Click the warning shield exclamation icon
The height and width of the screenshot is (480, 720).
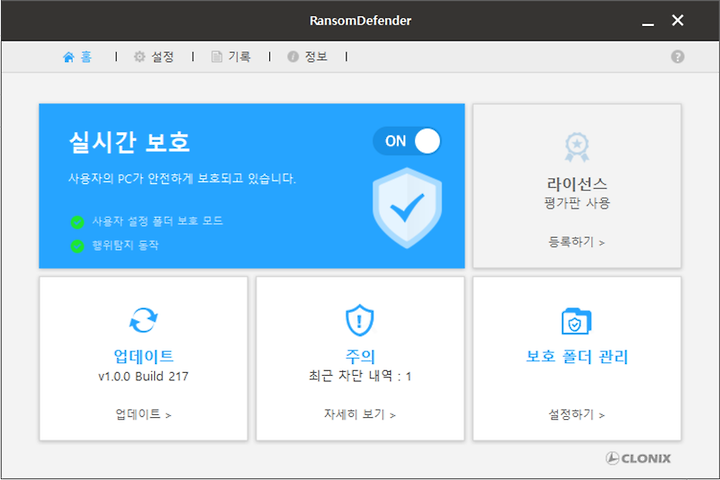pos(360,320)
